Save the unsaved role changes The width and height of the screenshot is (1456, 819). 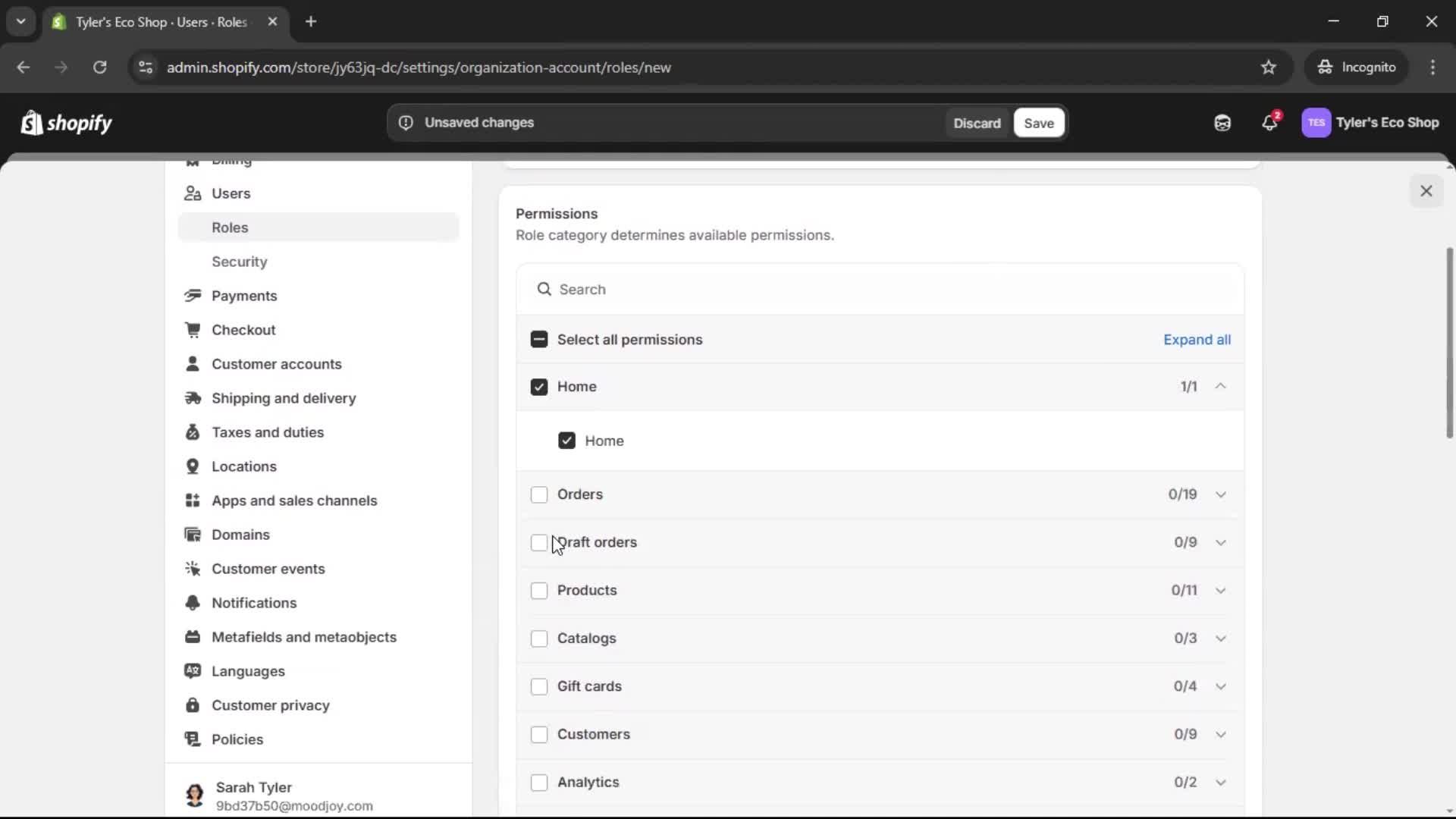1038,123
